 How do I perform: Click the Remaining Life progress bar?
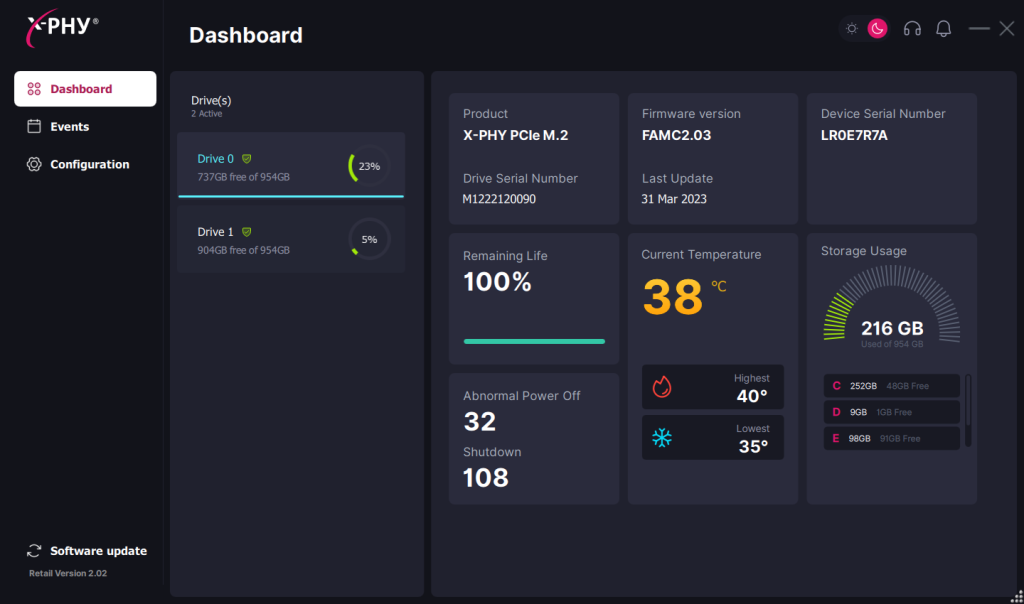(534, 341)
